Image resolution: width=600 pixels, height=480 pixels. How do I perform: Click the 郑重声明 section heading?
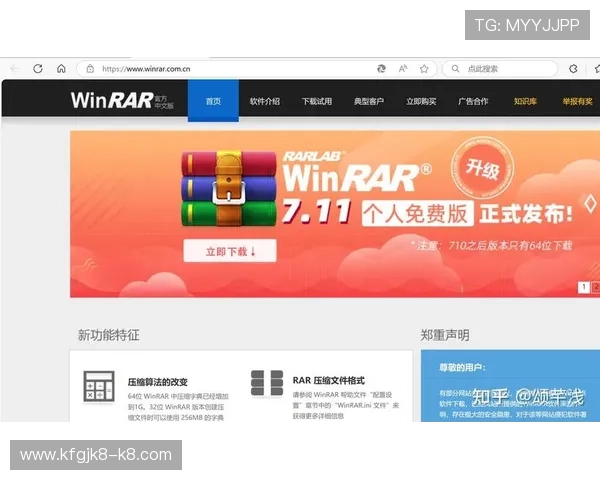pyautogui.click(x=445, y=335)
